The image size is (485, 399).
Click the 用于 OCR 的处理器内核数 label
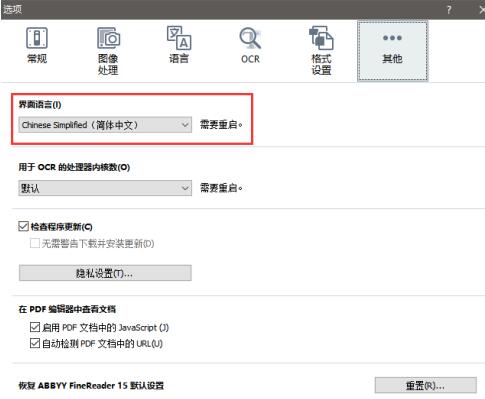[x=74, y=167]
